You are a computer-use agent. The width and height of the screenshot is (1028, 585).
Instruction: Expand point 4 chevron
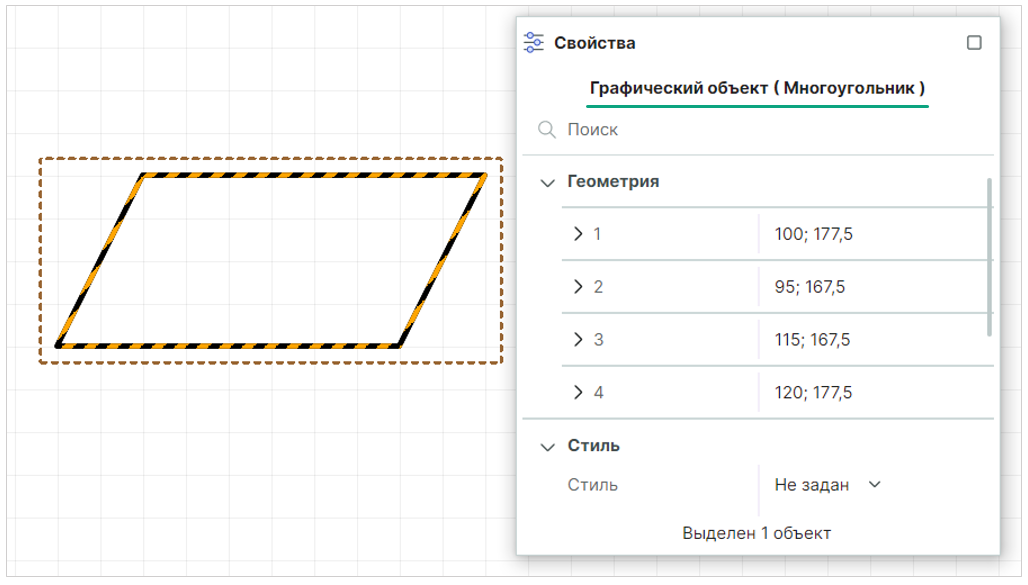coord(578,392)
